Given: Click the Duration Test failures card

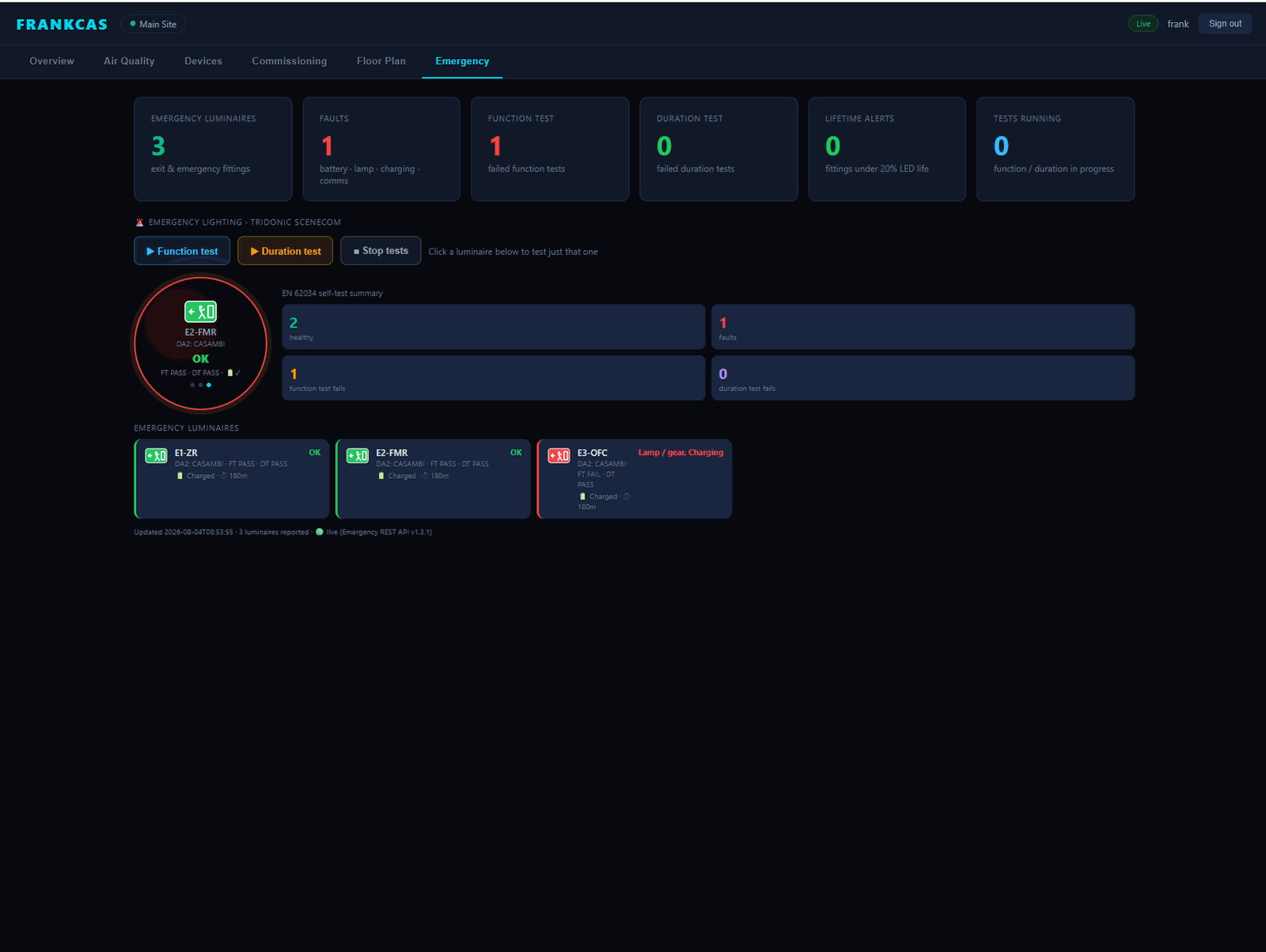Looking at the screenshot, I should click(x=718, y=149).
